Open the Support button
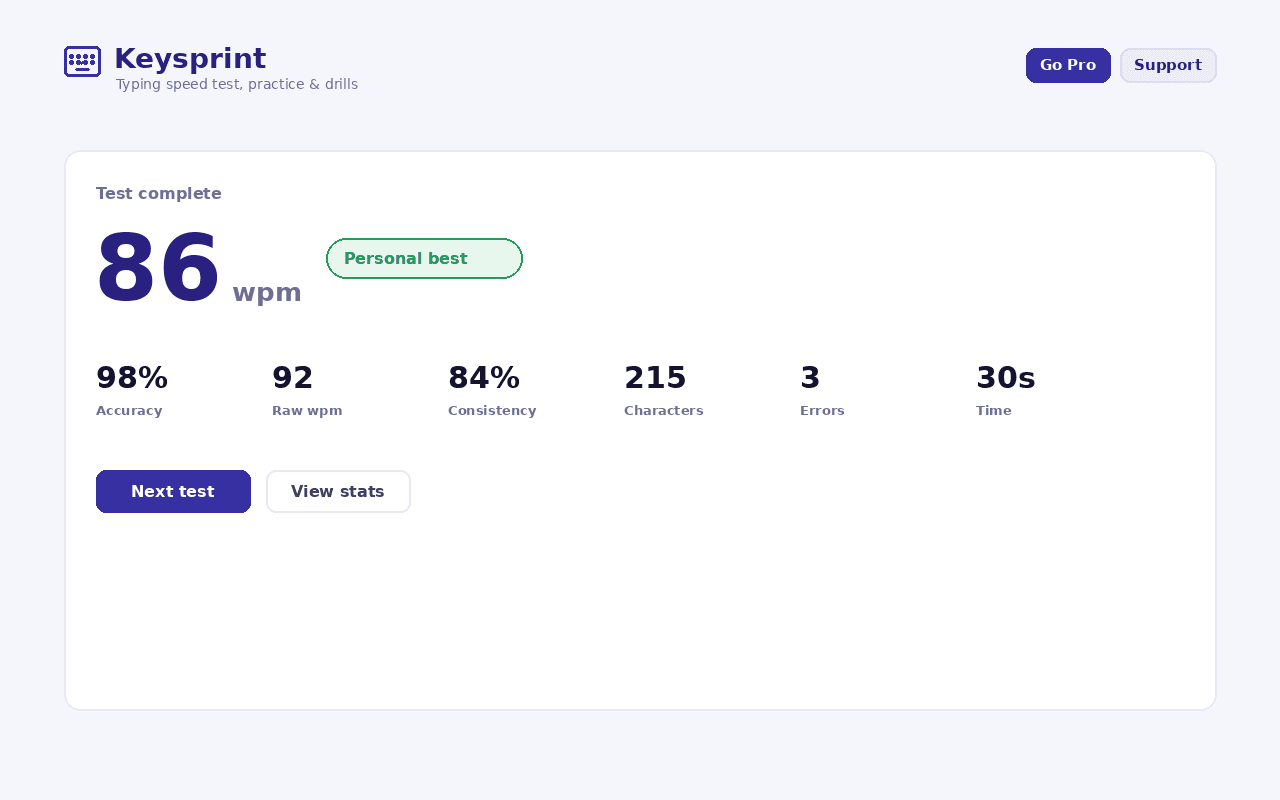Screen dimensions: 1280x800 click(1168, 65)
